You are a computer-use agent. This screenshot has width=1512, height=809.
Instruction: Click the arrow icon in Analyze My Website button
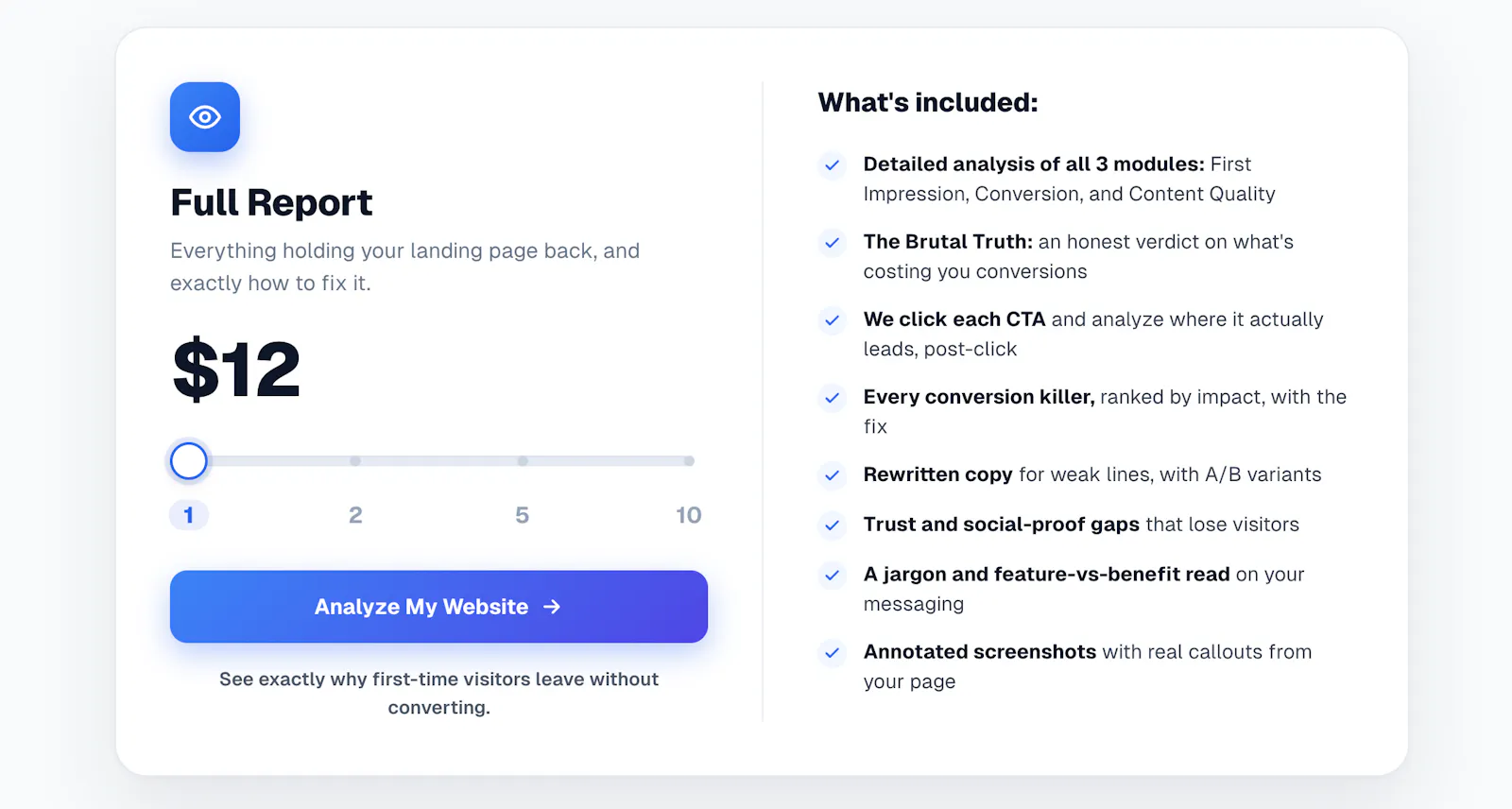click(553, 607)
